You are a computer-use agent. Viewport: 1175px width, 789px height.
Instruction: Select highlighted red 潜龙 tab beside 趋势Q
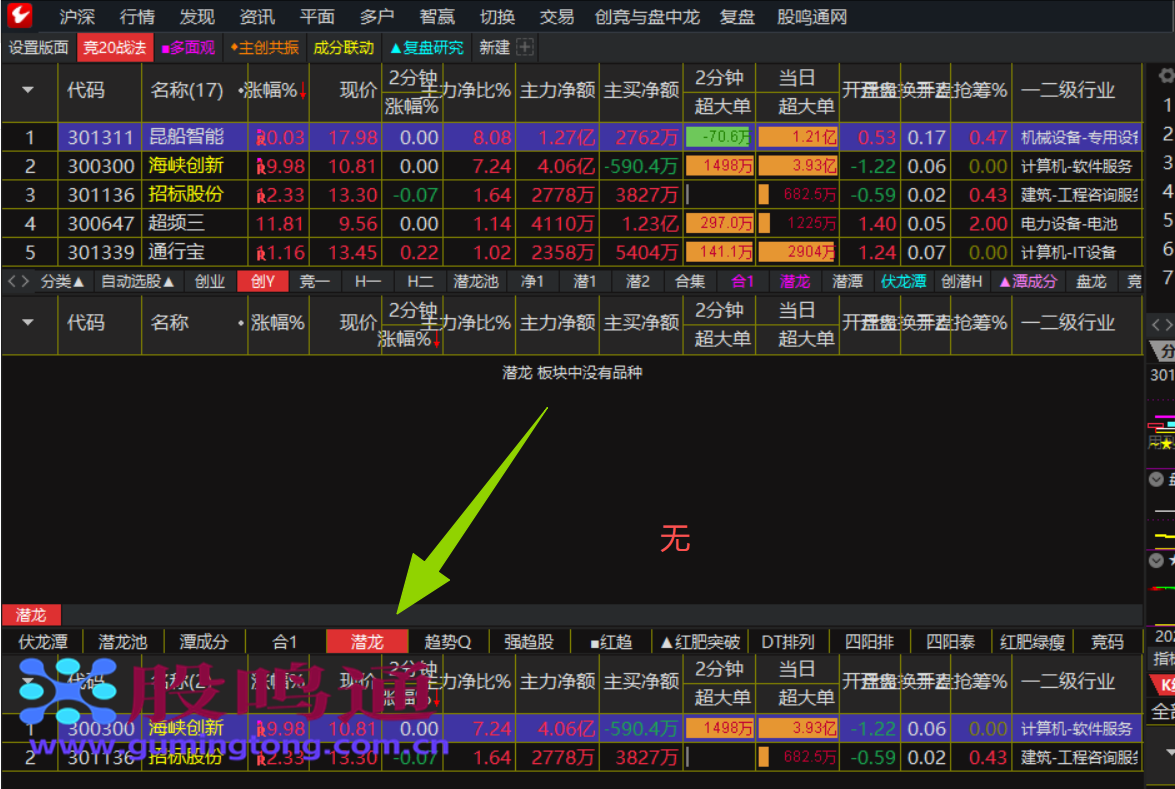(x=367, y=641)
